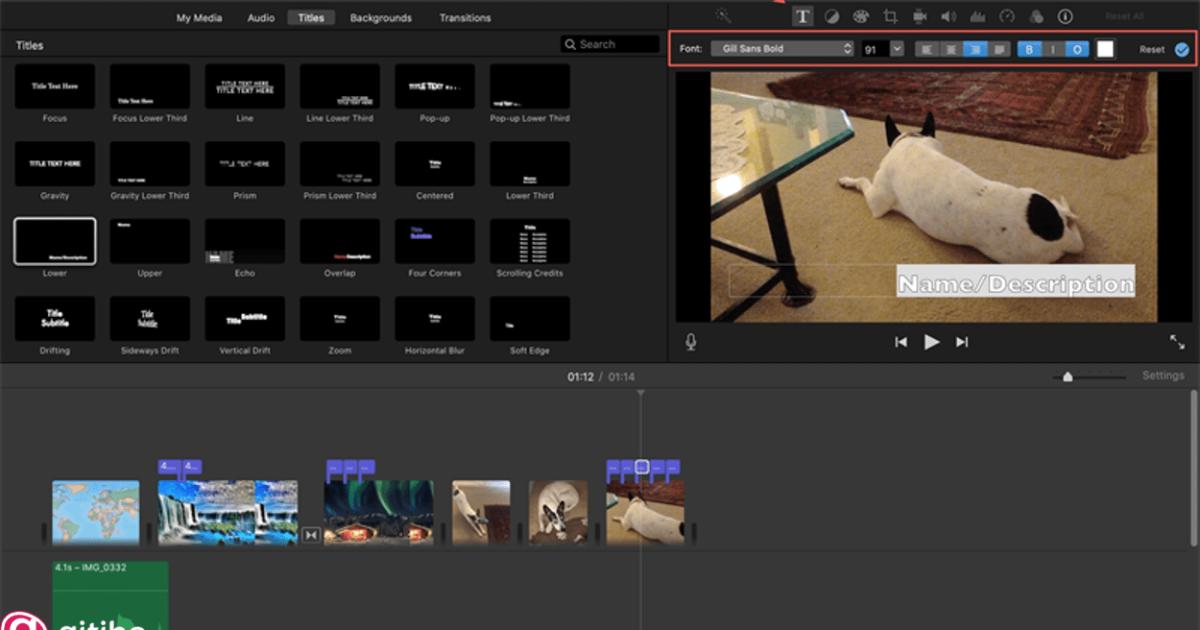Image resolution: width=1200 pixels, height=630 pixels.
Task: Move the timeline zoom slider
Action: [x=1067, y=378]
